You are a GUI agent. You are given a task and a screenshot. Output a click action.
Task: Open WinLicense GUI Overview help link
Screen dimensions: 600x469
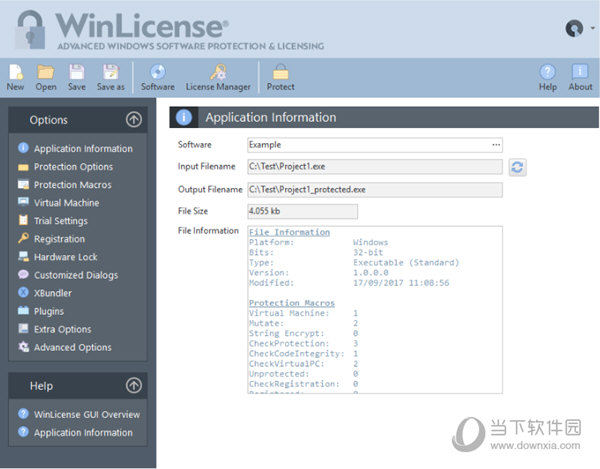click(x=79, y=414)
